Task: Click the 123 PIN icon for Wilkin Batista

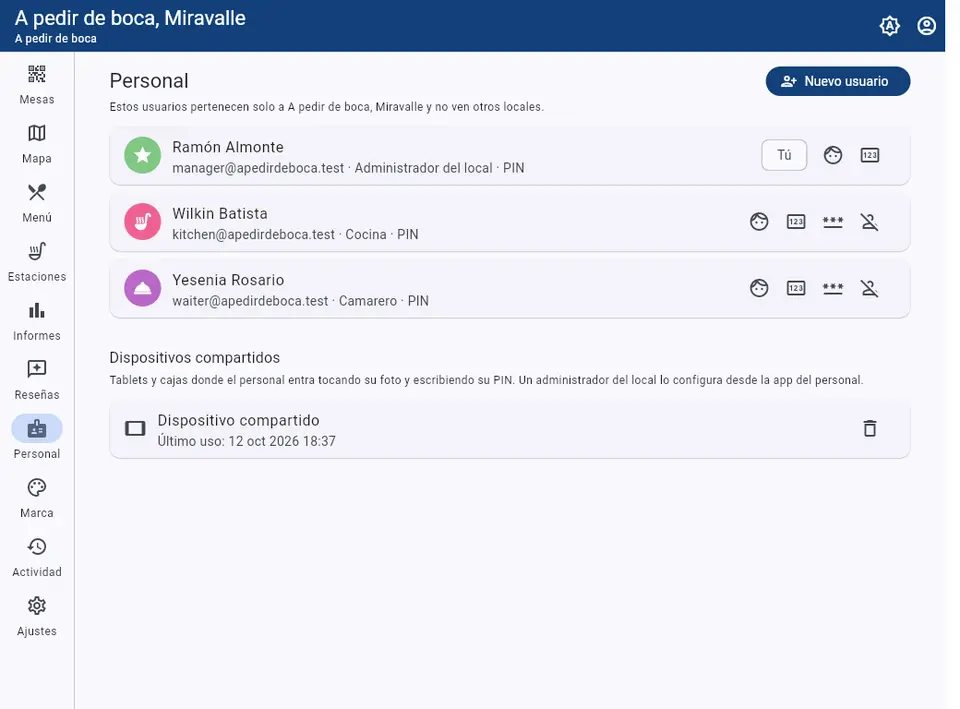Action: 796,222
